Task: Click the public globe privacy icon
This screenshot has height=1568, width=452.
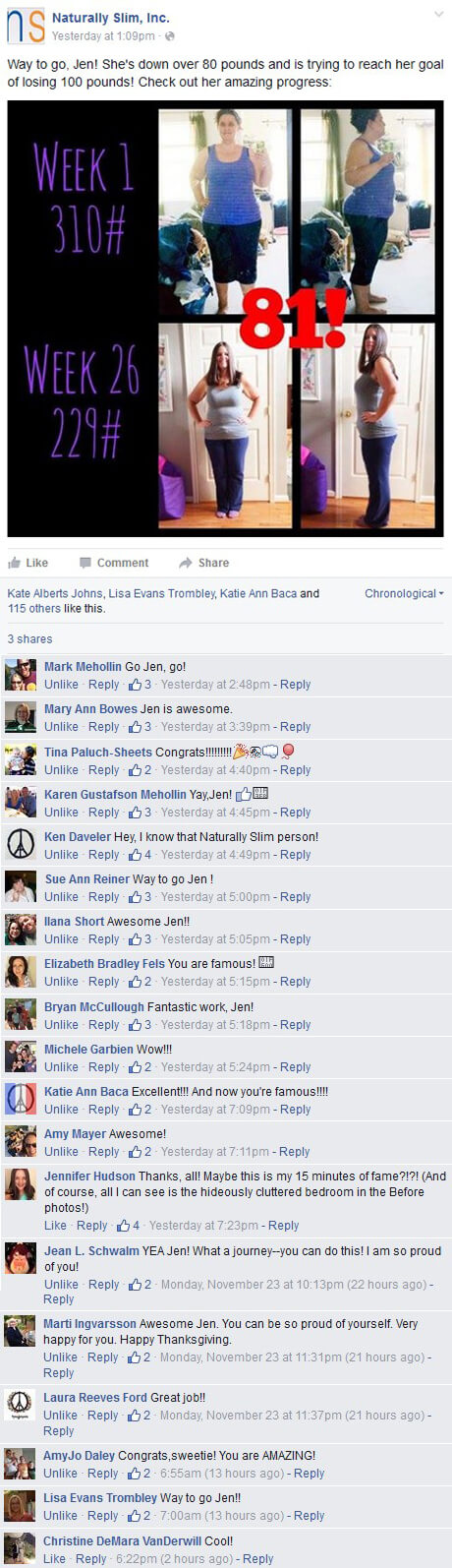Action: click(x=170, y=36)
